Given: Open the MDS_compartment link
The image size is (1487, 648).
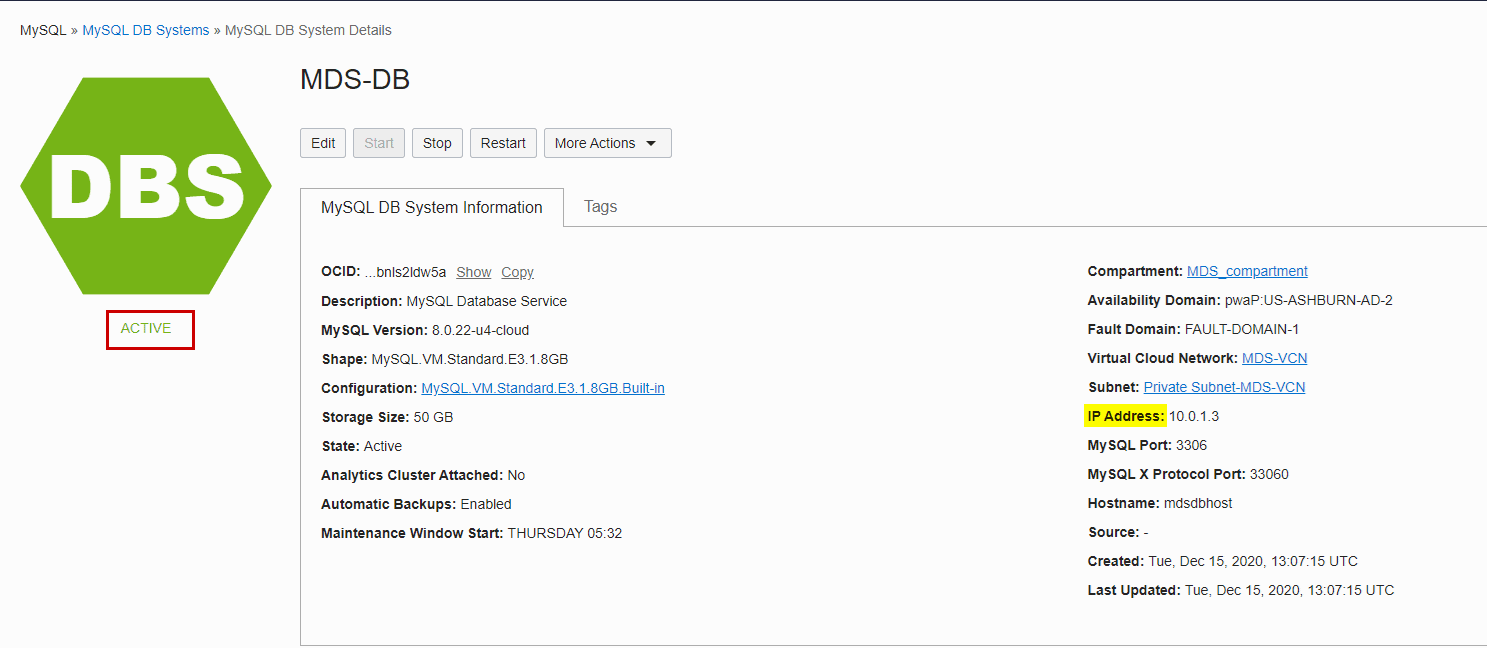Looking at the screenshot, I should [x=1247, y=270].
